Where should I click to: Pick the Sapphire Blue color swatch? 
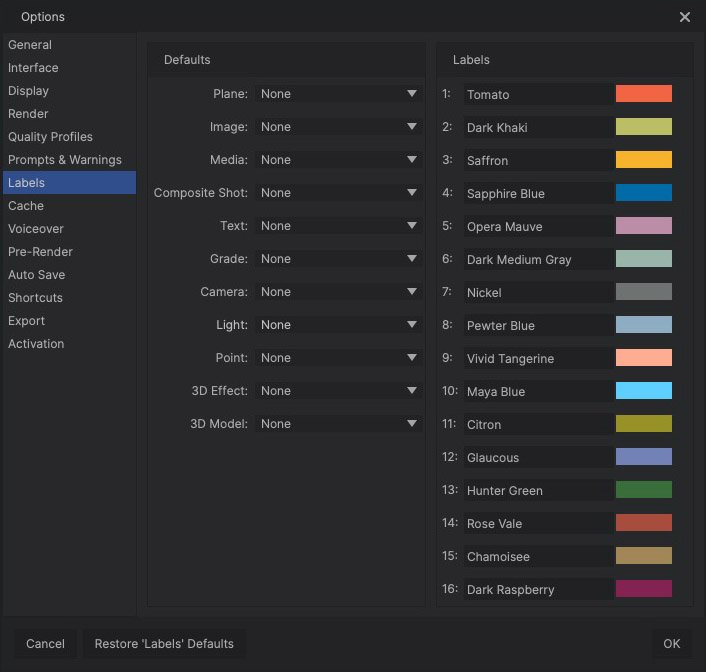643,193
